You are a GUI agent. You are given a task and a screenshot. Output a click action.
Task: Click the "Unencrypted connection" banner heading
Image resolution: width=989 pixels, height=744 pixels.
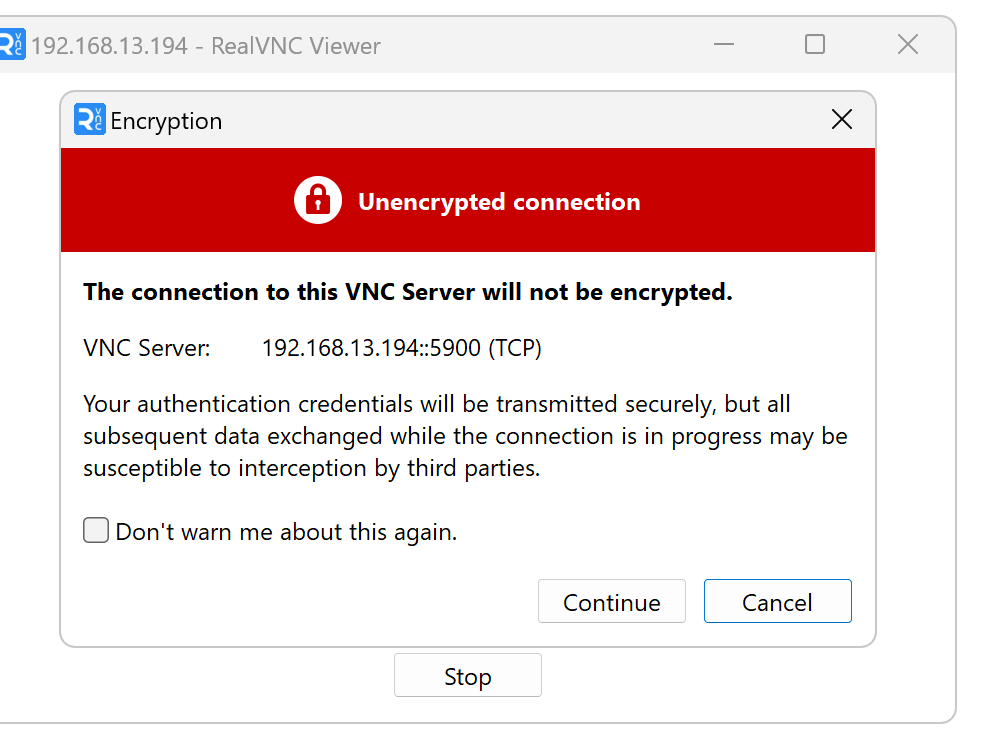[499, 202]
